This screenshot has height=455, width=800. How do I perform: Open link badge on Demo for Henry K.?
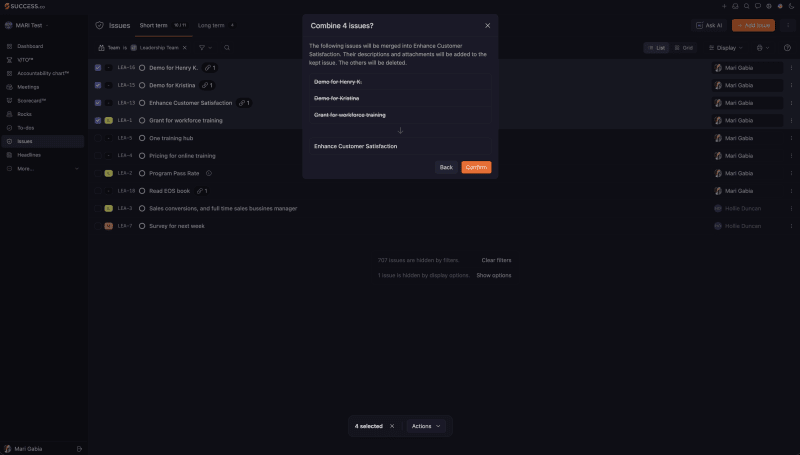point(210,67)
